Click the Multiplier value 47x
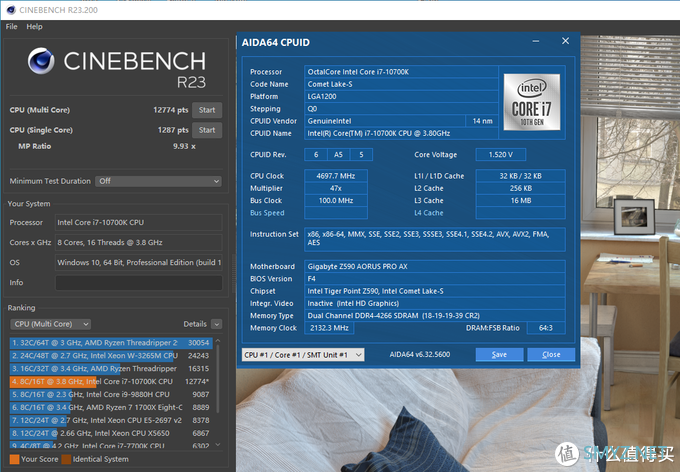The image size is (680, 472). pyautogui.click(x=336, y=188)
